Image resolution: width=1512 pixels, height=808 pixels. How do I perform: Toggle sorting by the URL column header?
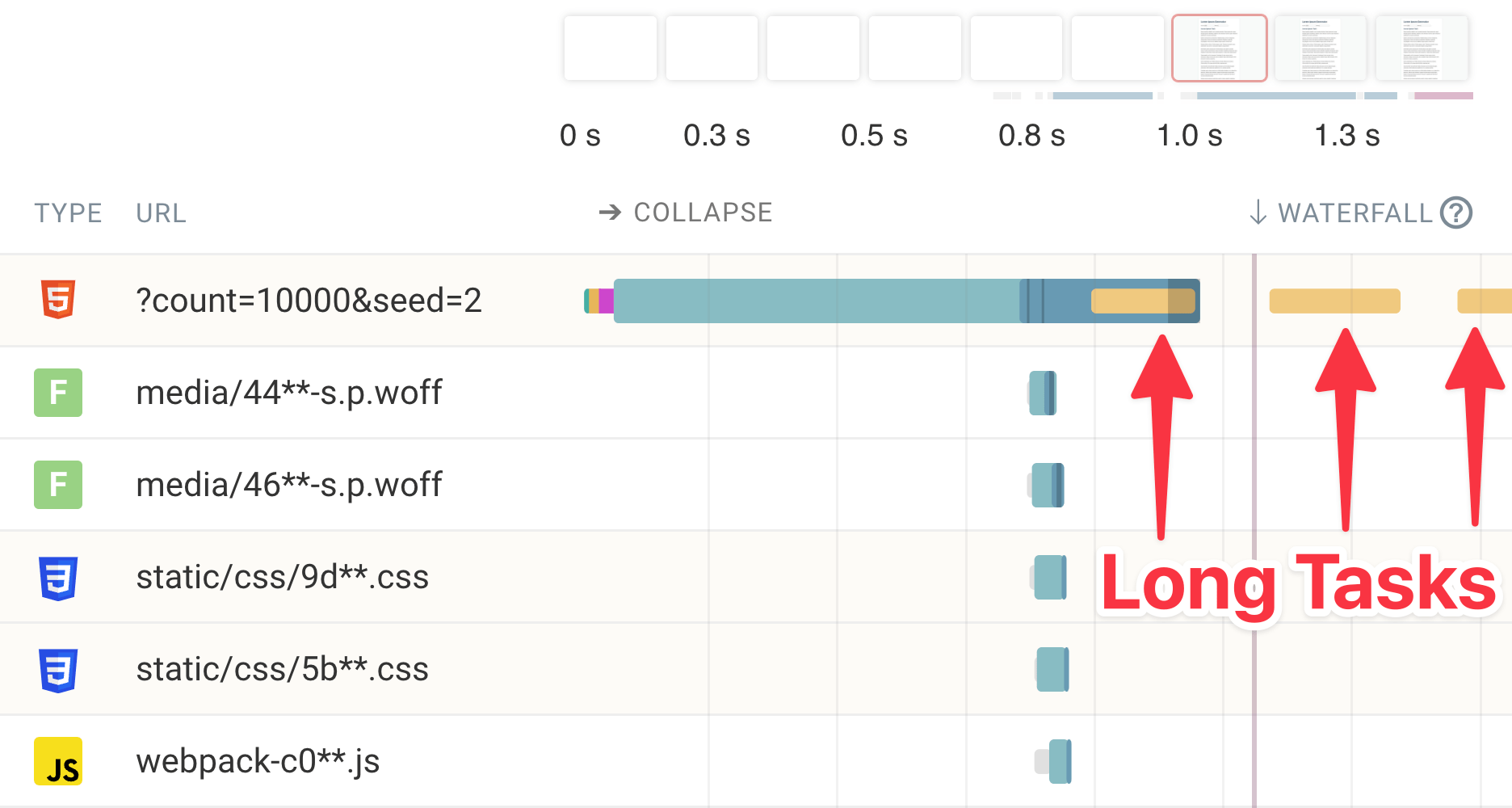tap(160, 213)
